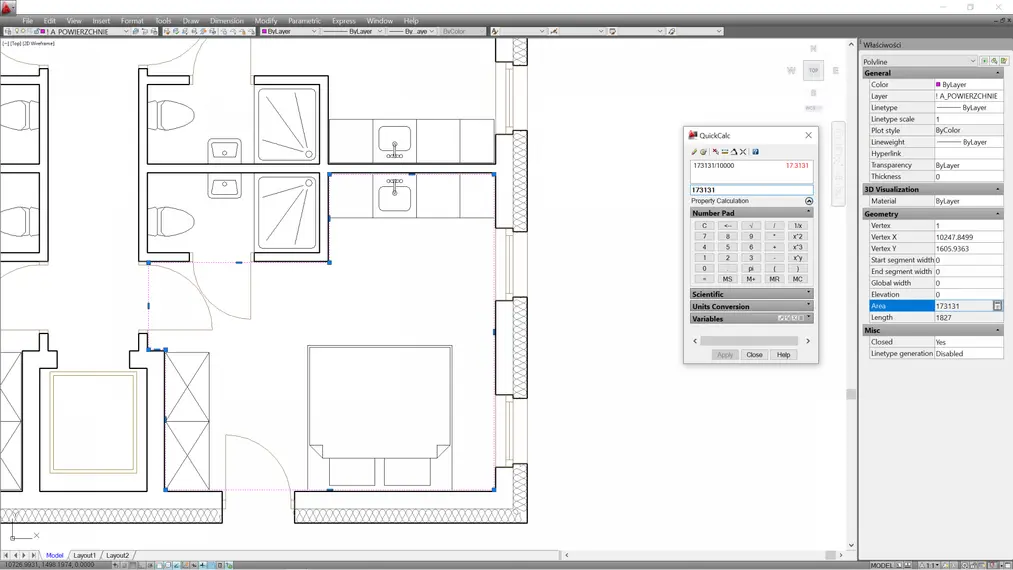This screenshot has width=1013, height=570.
Task: Open the A_POWIERZCHNIE layer dropdown
Action: click(x=126, y=31)
